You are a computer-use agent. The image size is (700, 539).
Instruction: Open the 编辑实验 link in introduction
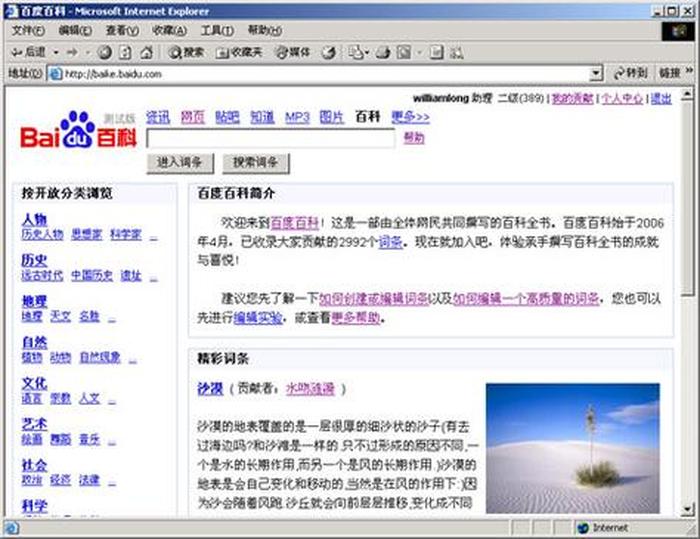point(258,318)
